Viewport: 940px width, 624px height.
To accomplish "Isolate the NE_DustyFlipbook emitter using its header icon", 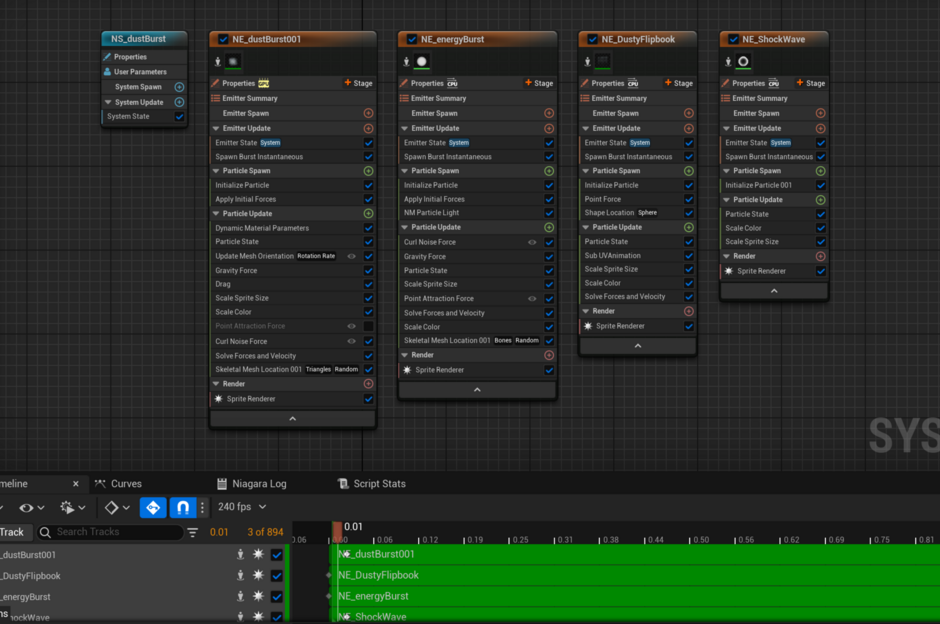I will tap(588, 62).
